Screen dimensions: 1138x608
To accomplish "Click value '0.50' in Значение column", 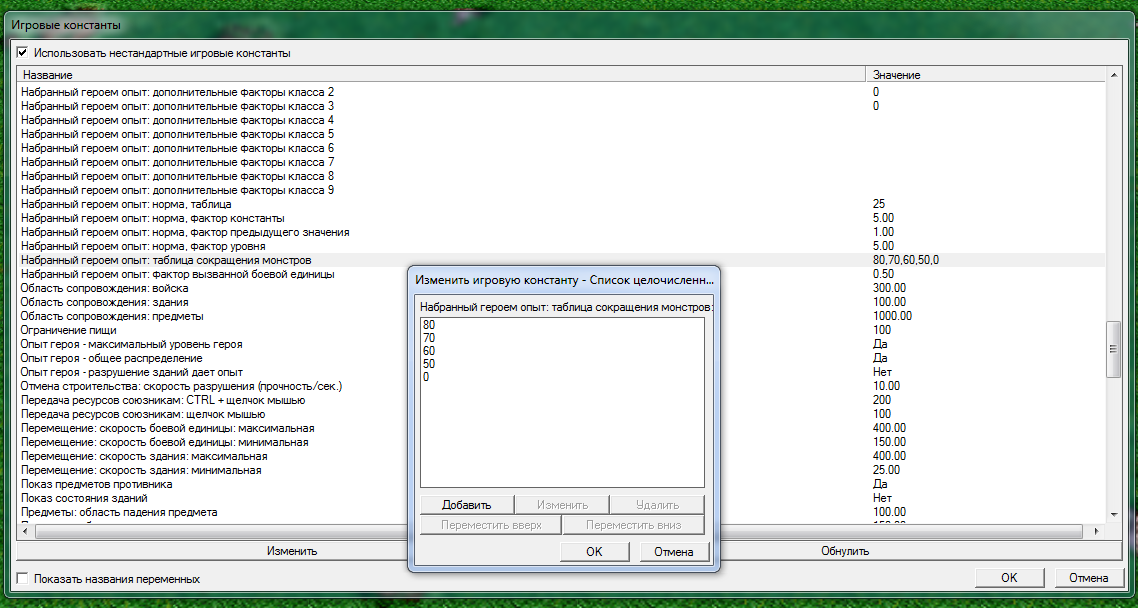I will pos(883,274).
